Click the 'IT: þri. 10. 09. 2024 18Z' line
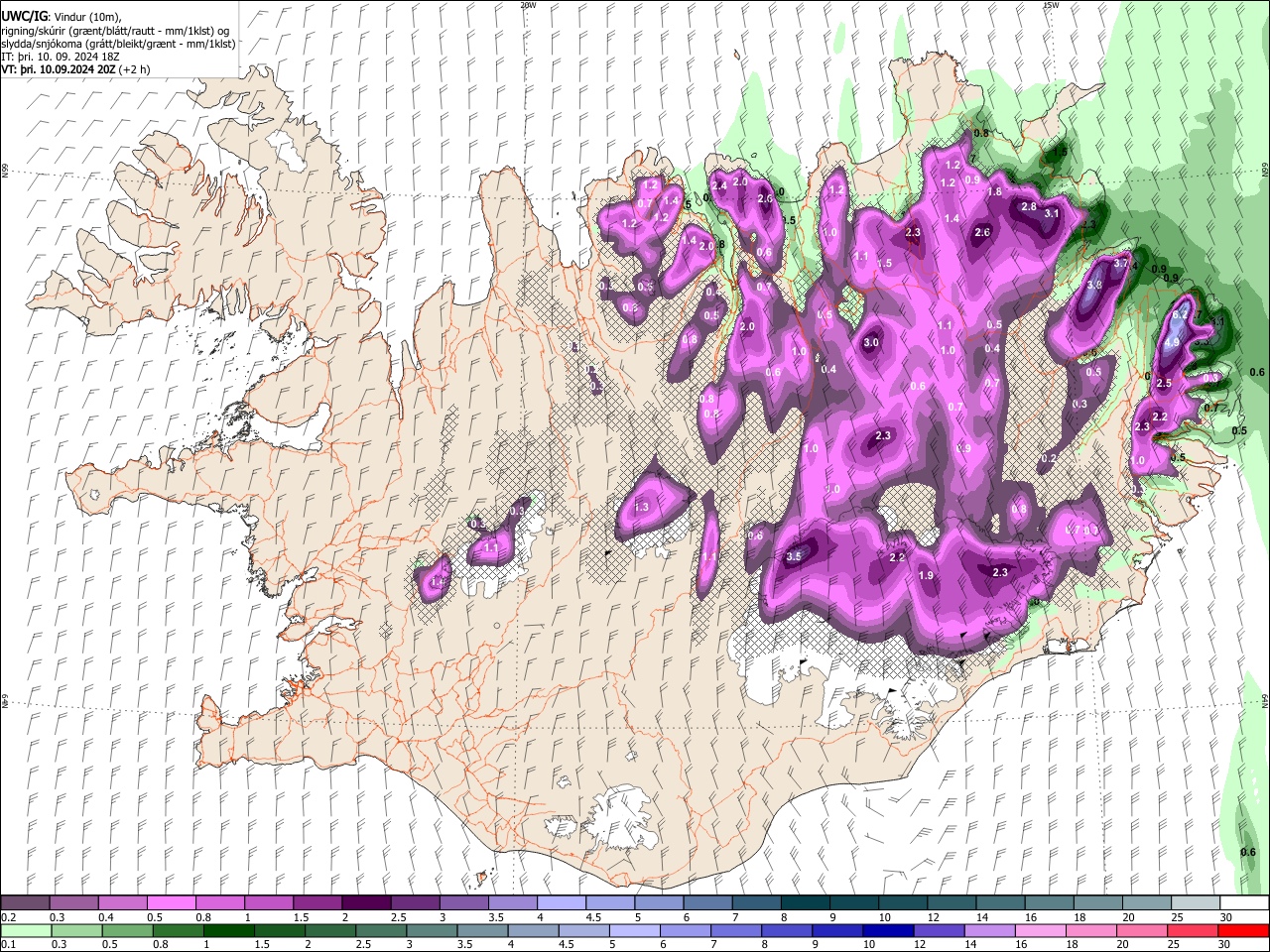 (x=60, y=57)
